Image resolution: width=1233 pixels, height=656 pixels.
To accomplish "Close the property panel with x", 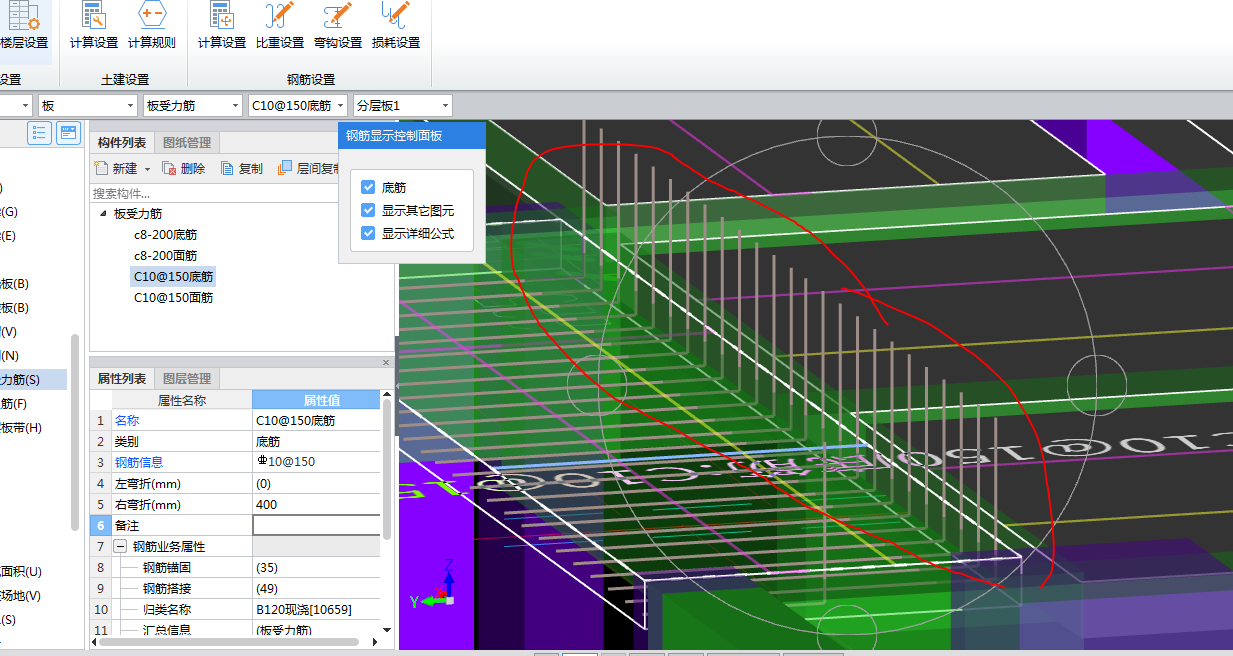I will (x=386, y=362).
